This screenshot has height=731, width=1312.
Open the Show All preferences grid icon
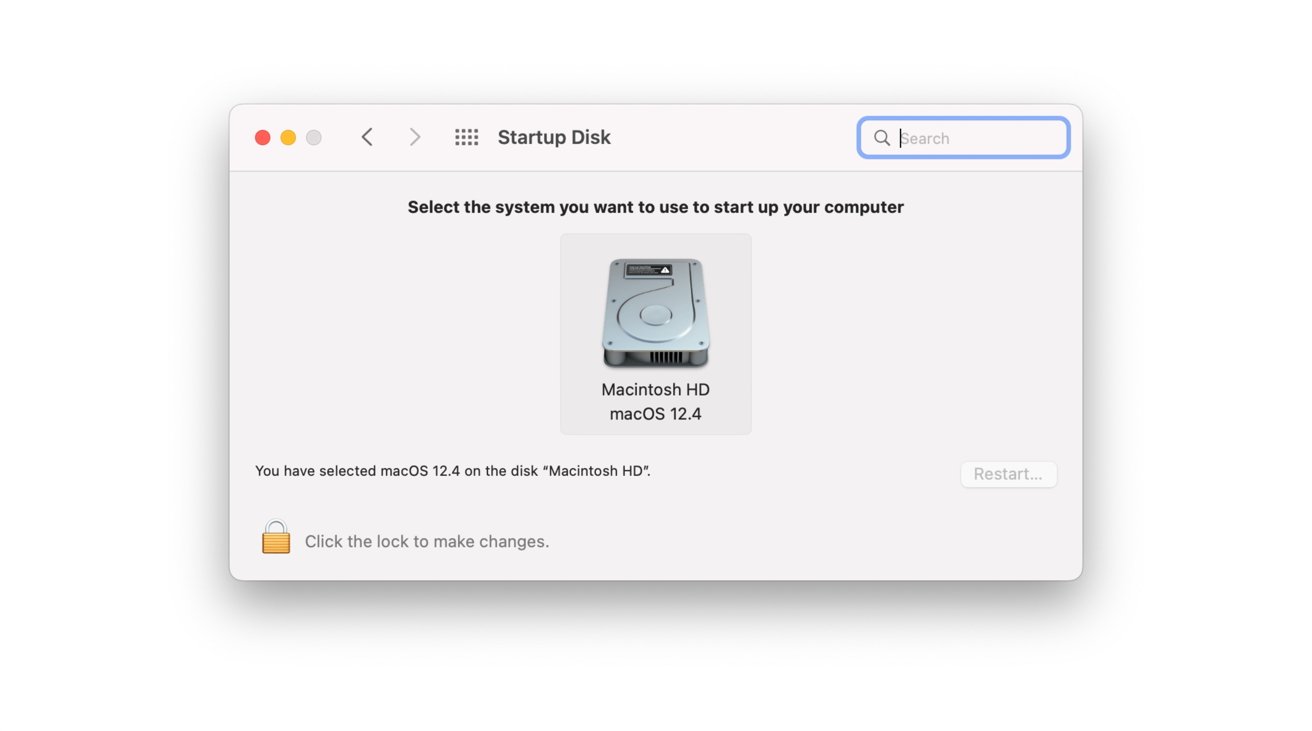tap(466, 137)
